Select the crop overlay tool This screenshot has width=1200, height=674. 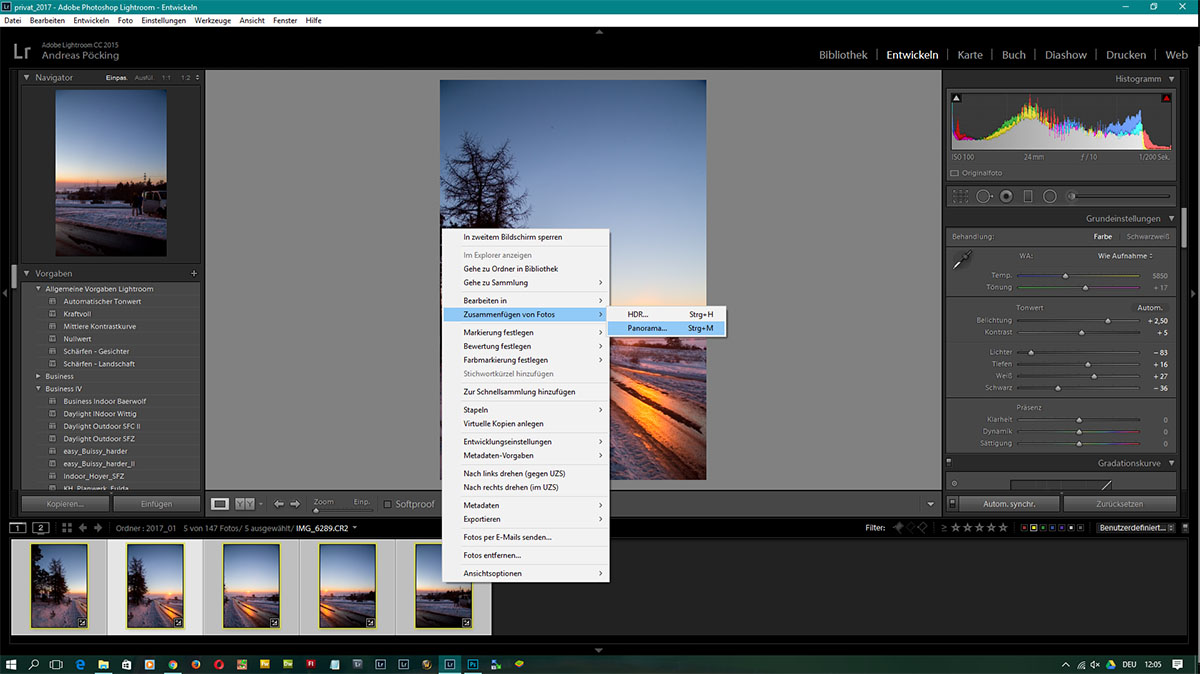point(960,197)
